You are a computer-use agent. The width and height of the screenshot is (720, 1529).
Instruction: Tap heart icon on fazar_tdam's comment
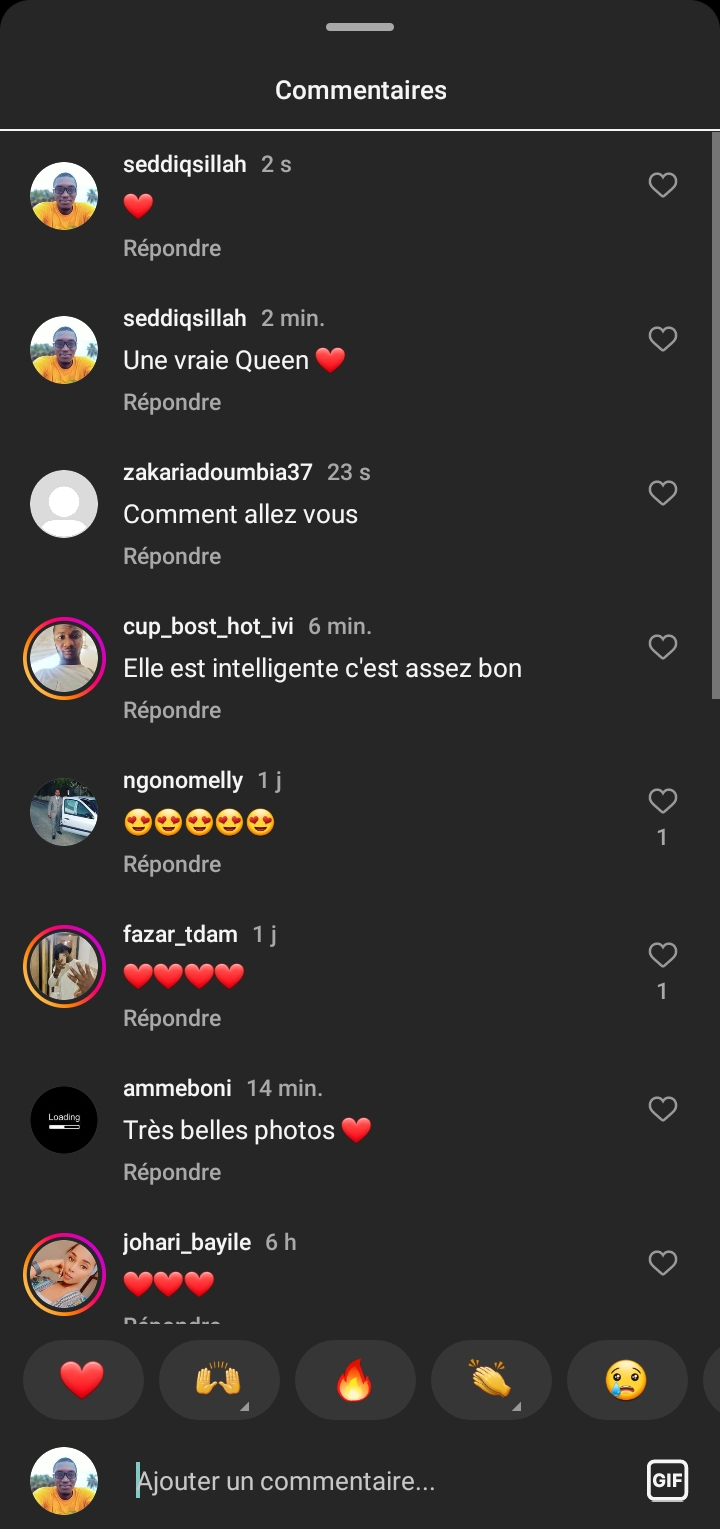coord(663,955)
